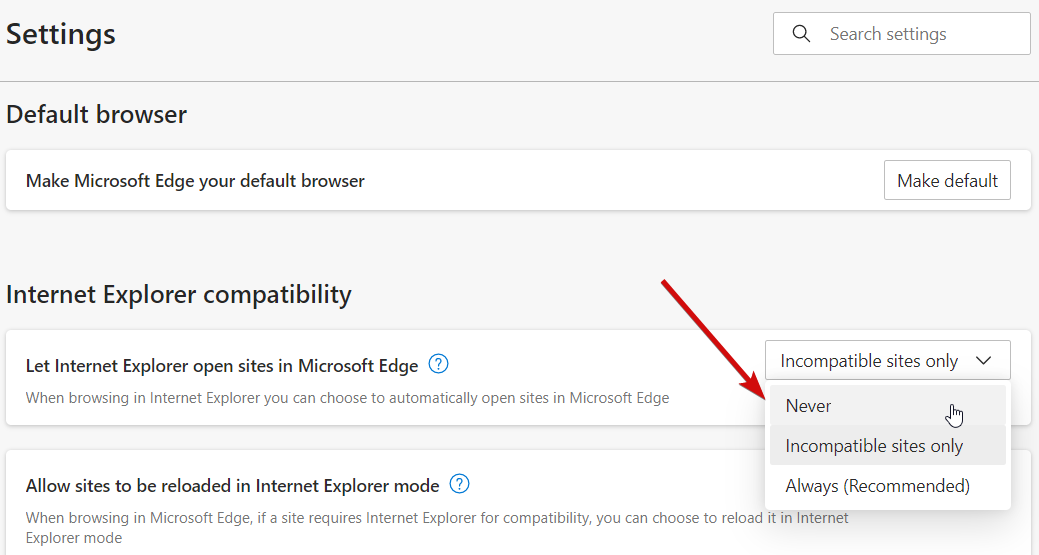This screenshot has height=555, width=1039.
Task: Click the Settings page heading
Action: click(x=61, y=34)
